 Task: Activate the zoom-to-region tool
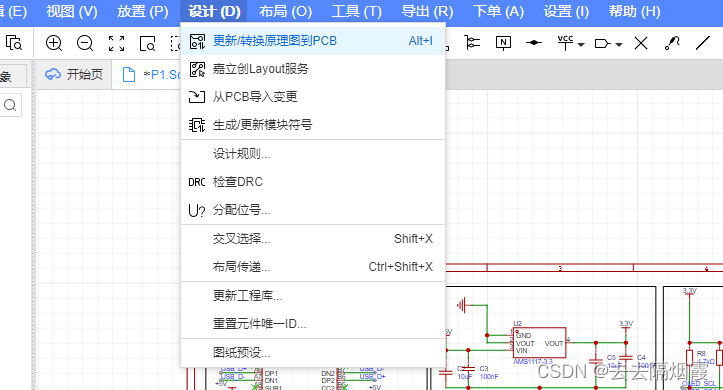tap(148, 43)
